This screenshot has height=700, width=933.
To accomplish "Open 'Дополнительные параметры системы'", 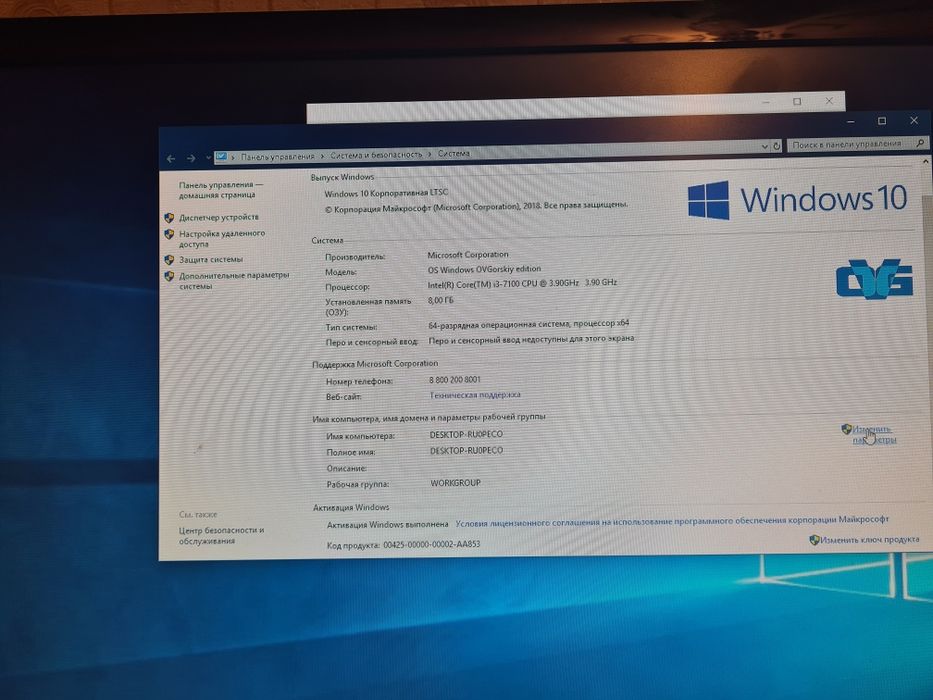I will pos(234,280).
